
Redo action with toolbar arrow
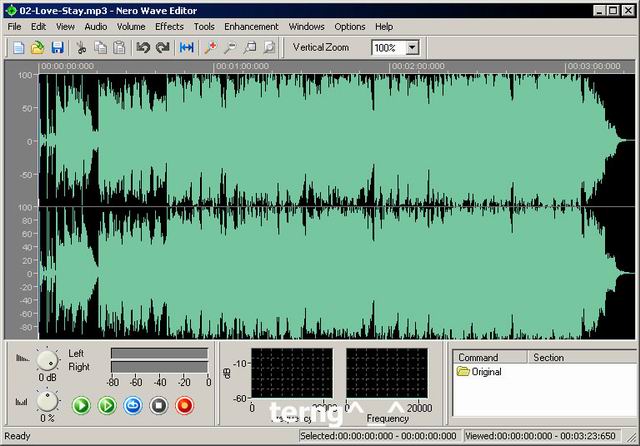point(162,48)
